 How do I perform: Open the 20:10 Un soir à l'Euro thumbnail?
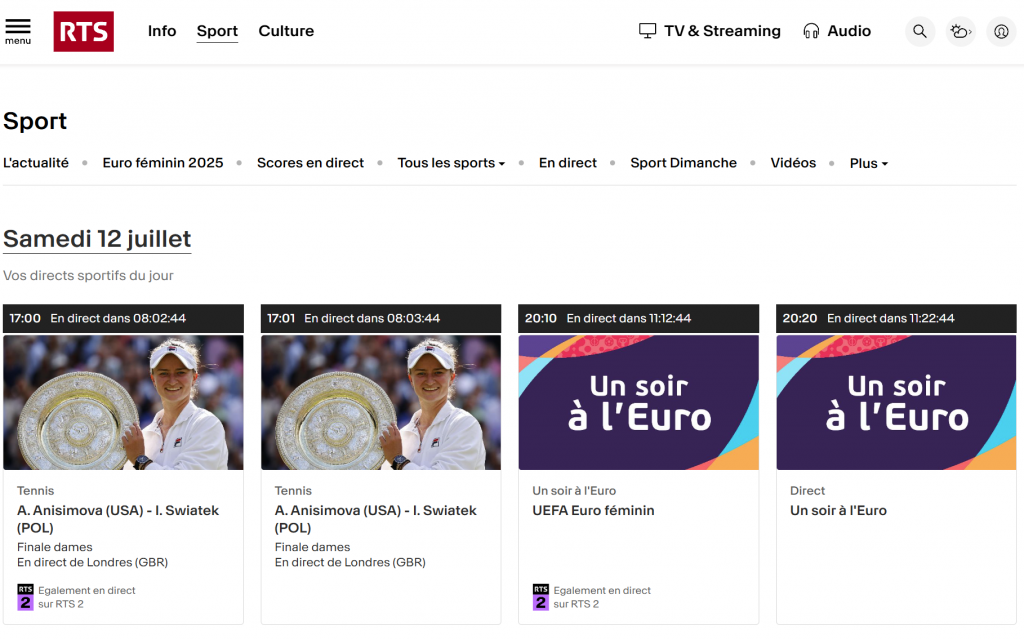pos(639,402)
